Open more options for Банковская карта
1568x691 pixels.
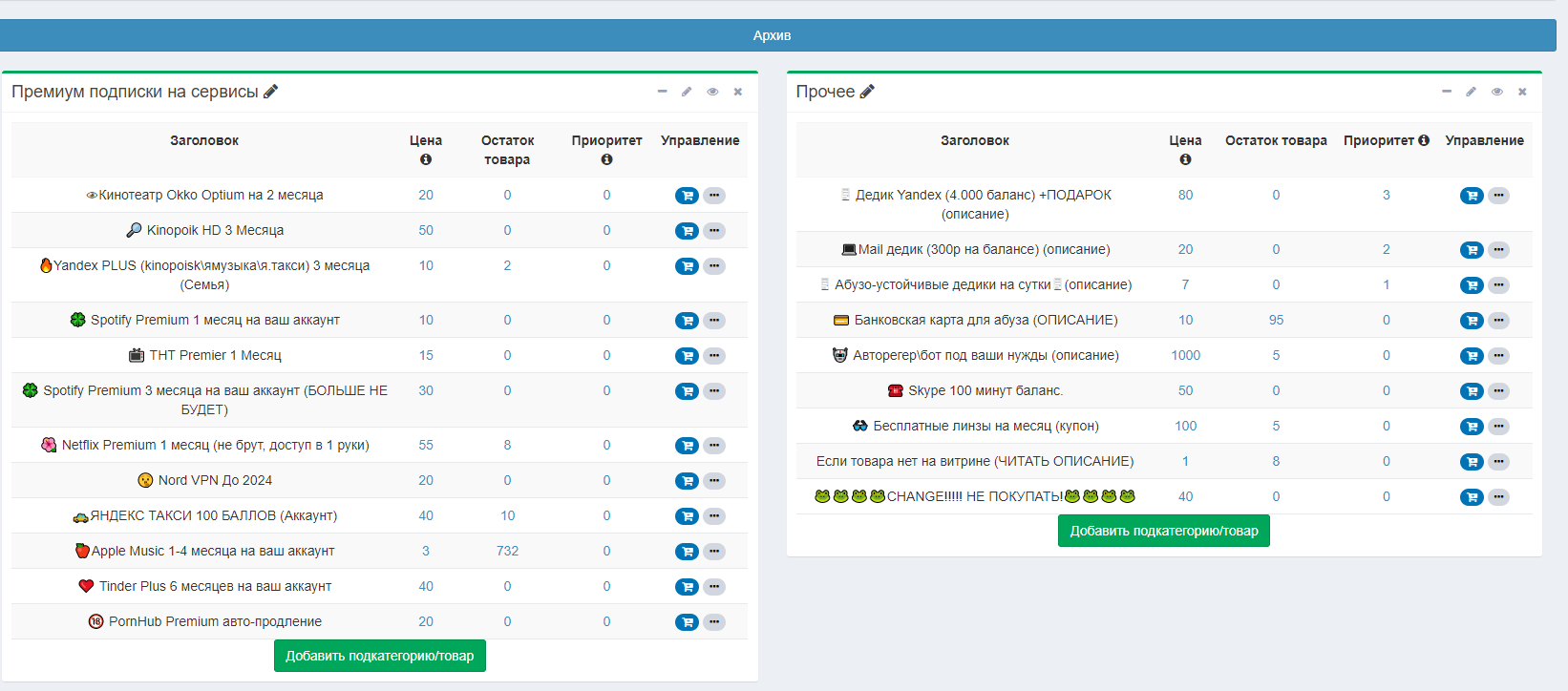[x=1499, y=321]
